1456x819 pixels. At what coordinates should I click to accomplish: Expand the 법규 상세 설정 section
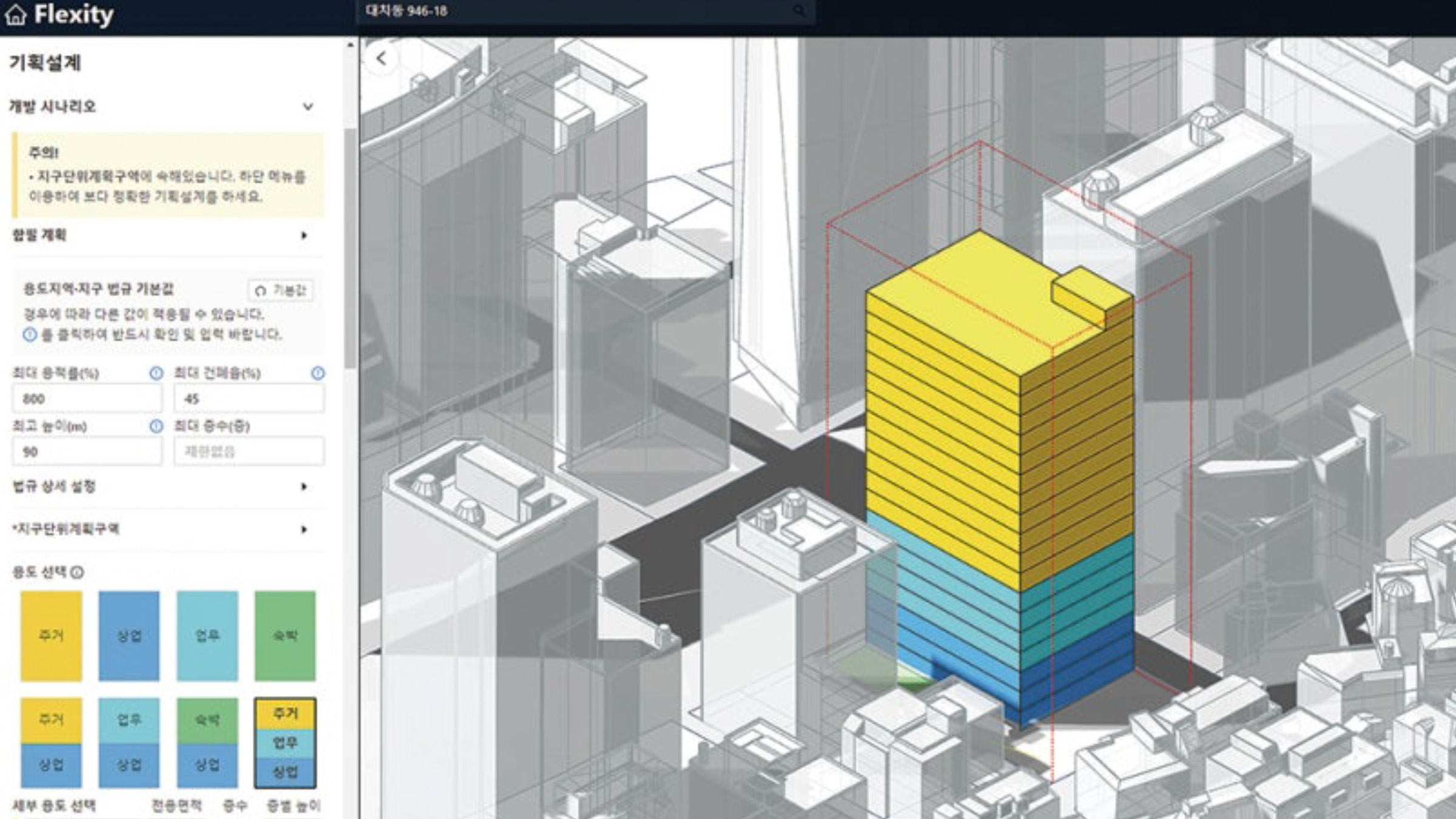point(304,487)
